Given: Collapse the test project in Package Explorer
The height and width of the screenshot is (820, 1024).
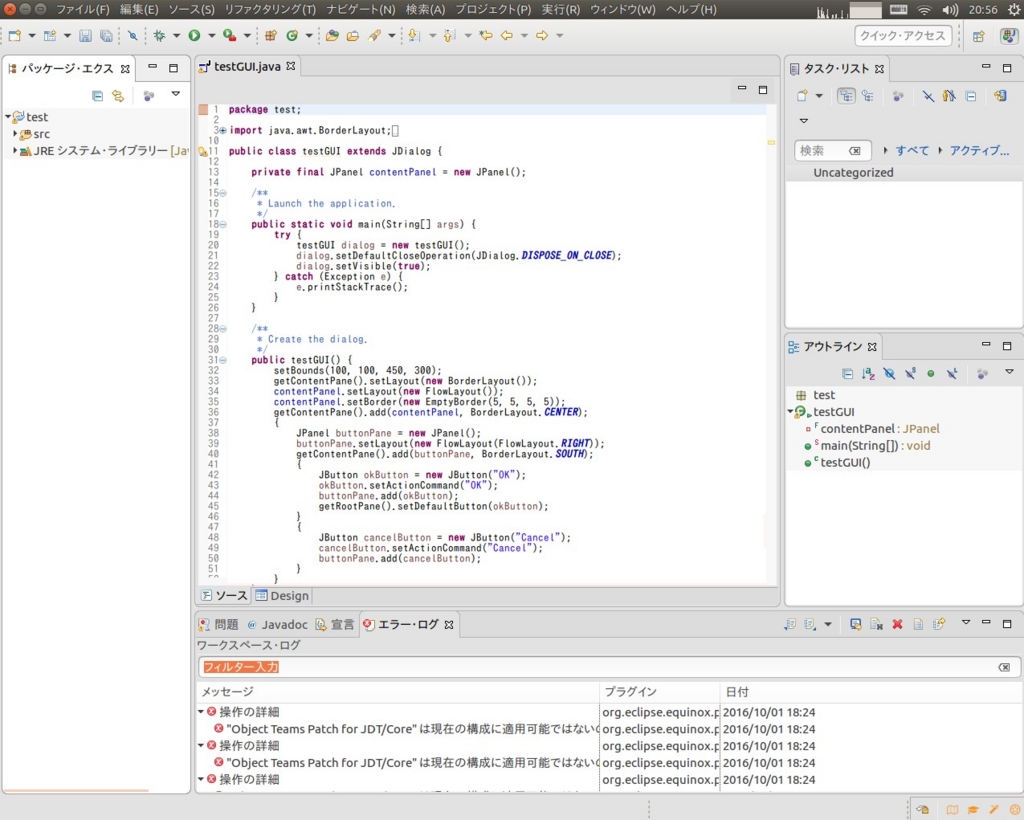Looking at the screenshot, I should pos(8,117).
